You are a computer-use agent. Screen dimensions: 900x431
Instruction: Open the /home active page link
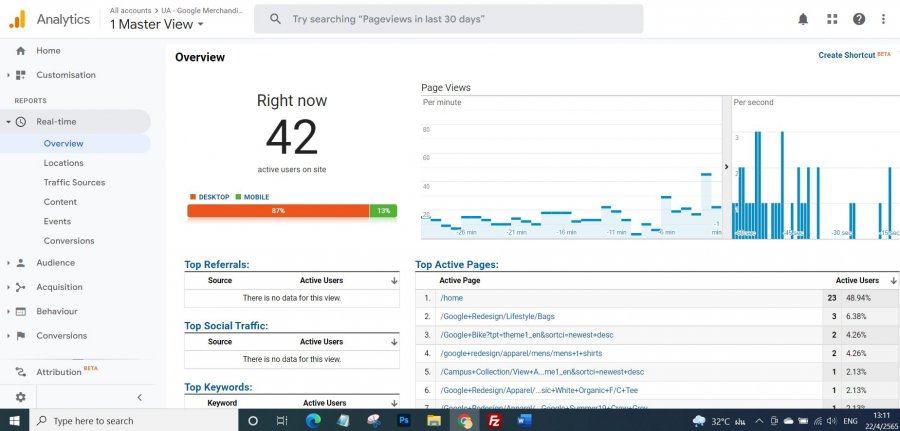tap(451, 298)
